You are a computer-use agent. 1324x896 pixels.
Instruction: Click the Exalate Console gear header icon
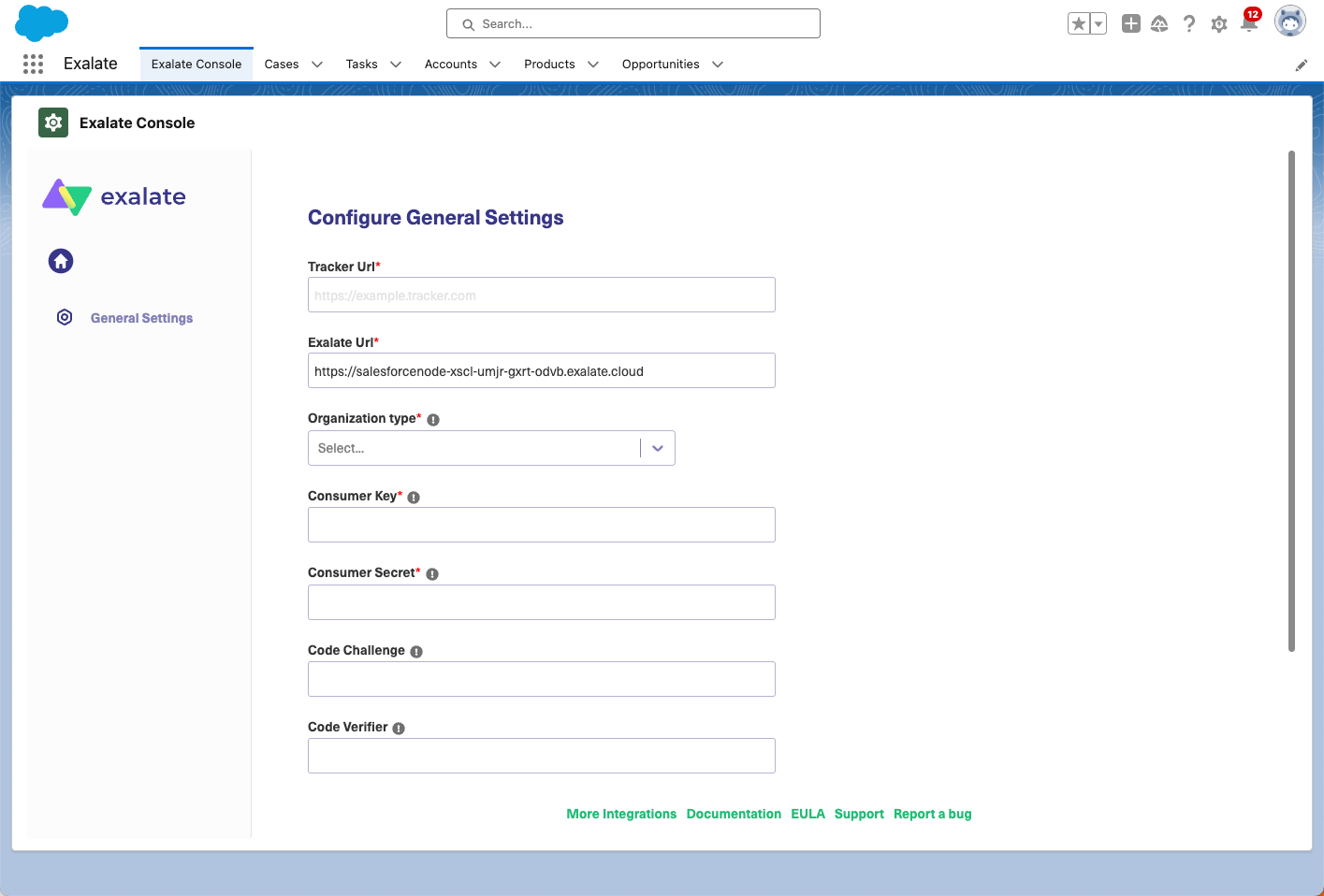[53, 123]
